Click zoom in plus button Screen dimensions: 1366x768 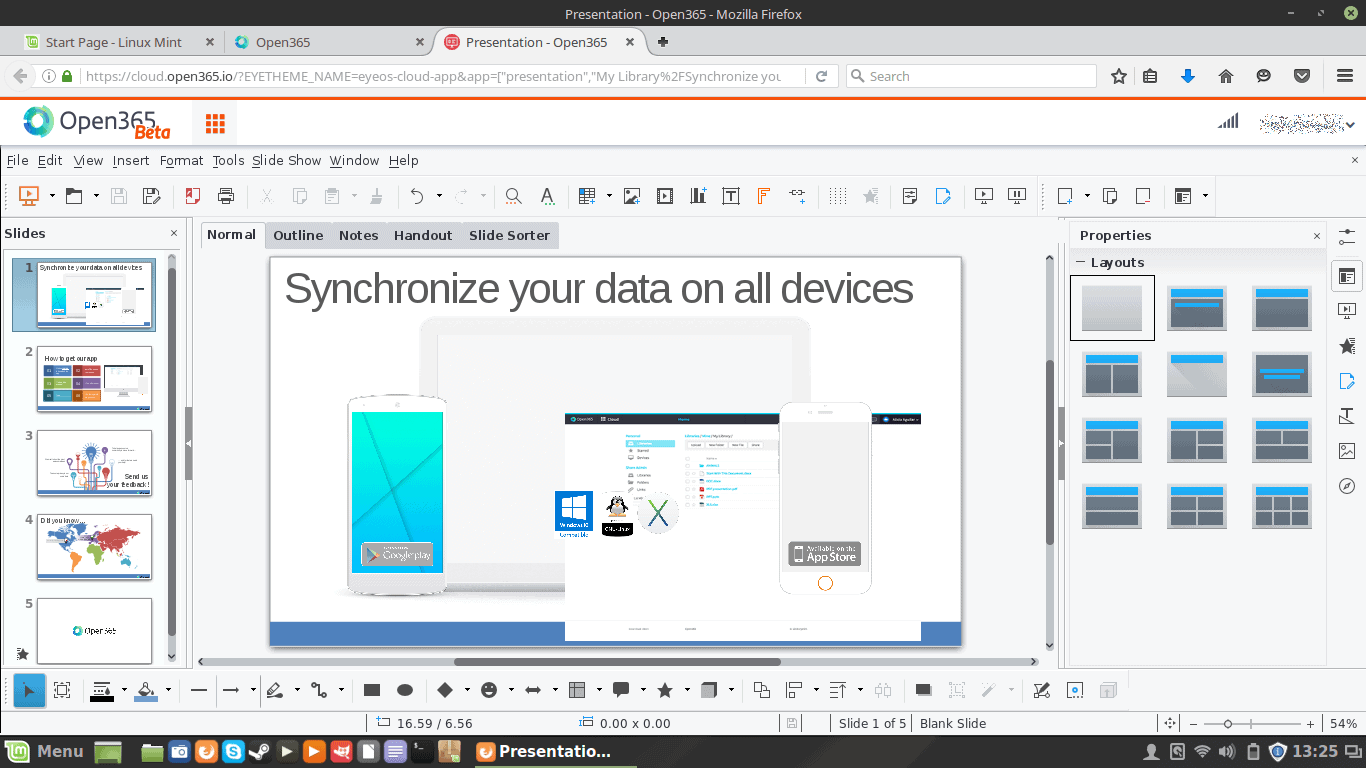(x=1310, y=723)
